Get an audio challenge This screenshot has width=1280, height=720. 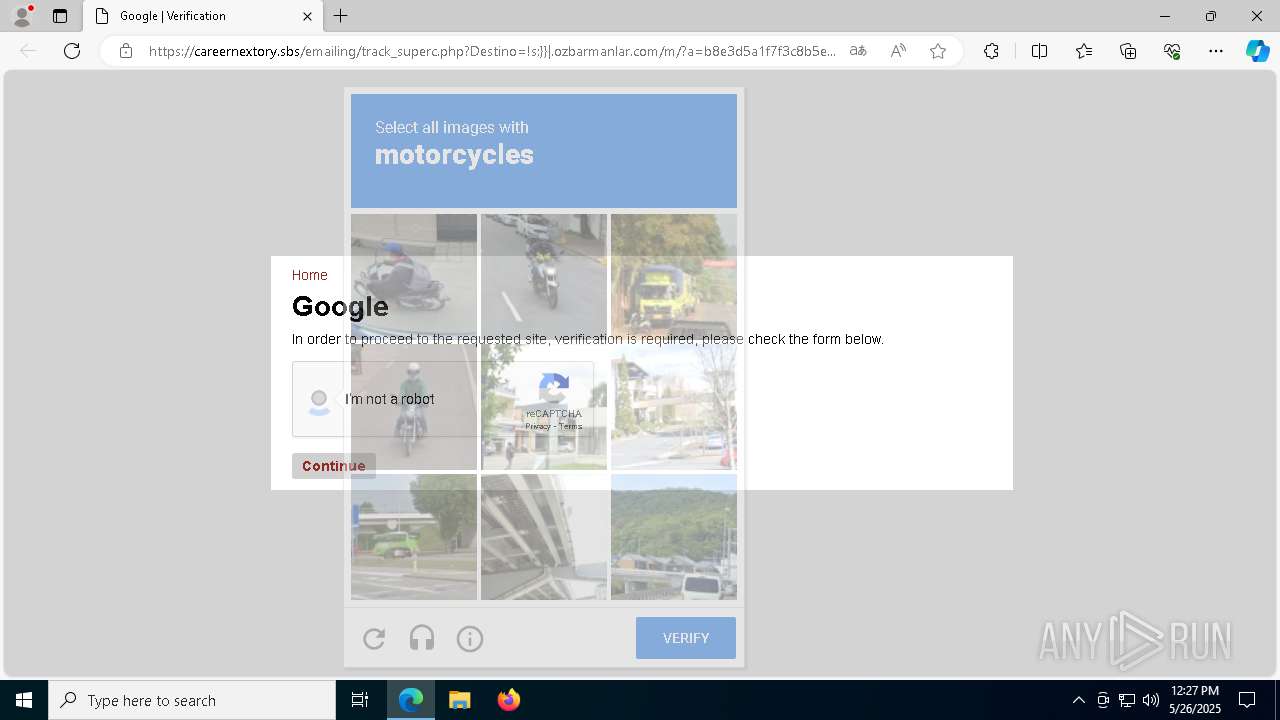(422, 638)
